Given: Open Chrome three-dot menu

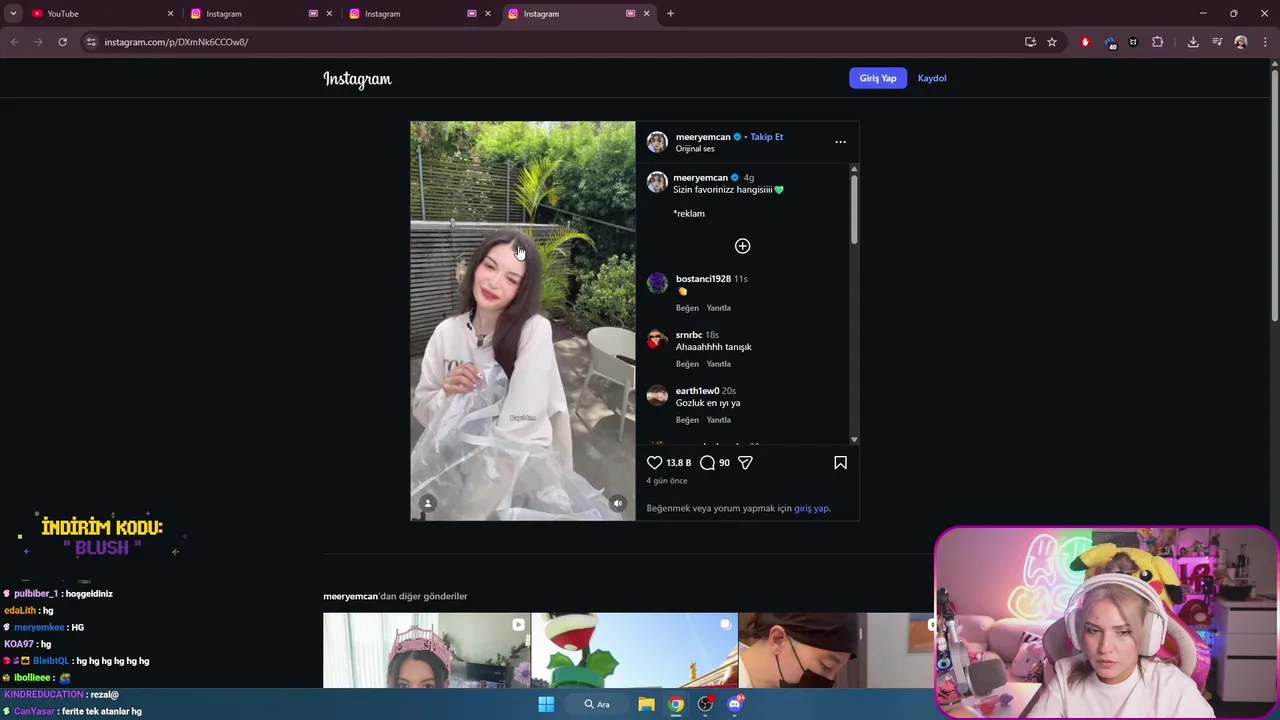Looking at the screenshot, I should coord(1265,42).
